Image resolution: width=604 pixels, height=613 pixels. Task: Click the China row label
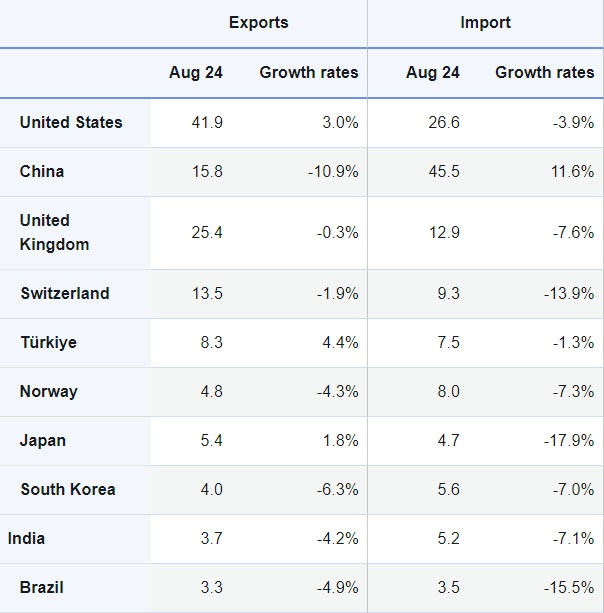point(42,172)
